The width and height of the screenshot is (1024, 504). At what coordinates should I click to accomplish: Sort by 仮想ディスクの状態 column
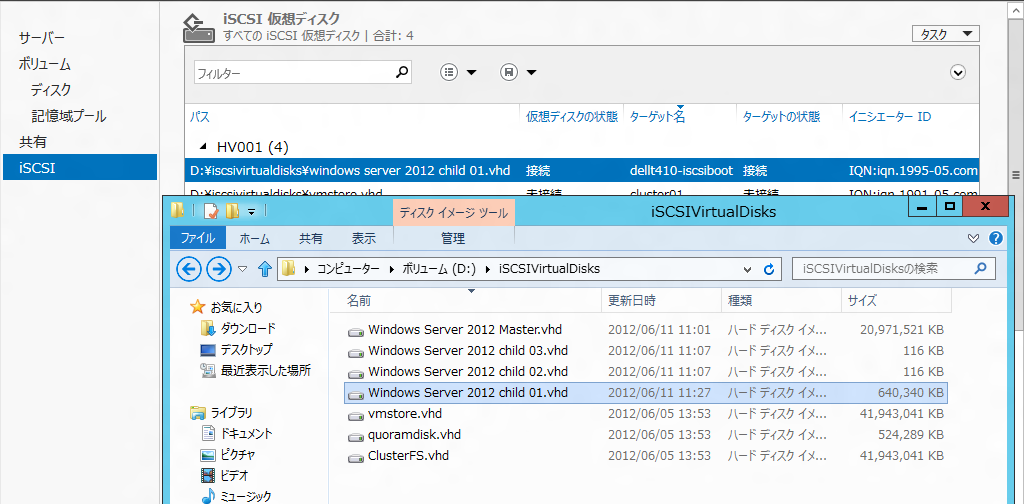[571, 118]
